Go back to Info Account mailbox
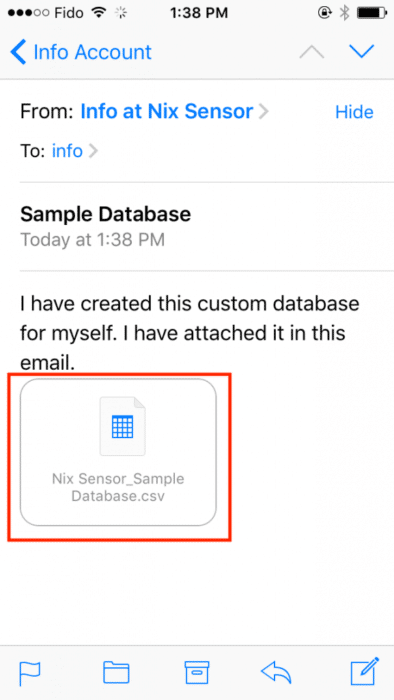Image resolution: width=394 pixels, height=700 pixels. (x=81, y=52)
